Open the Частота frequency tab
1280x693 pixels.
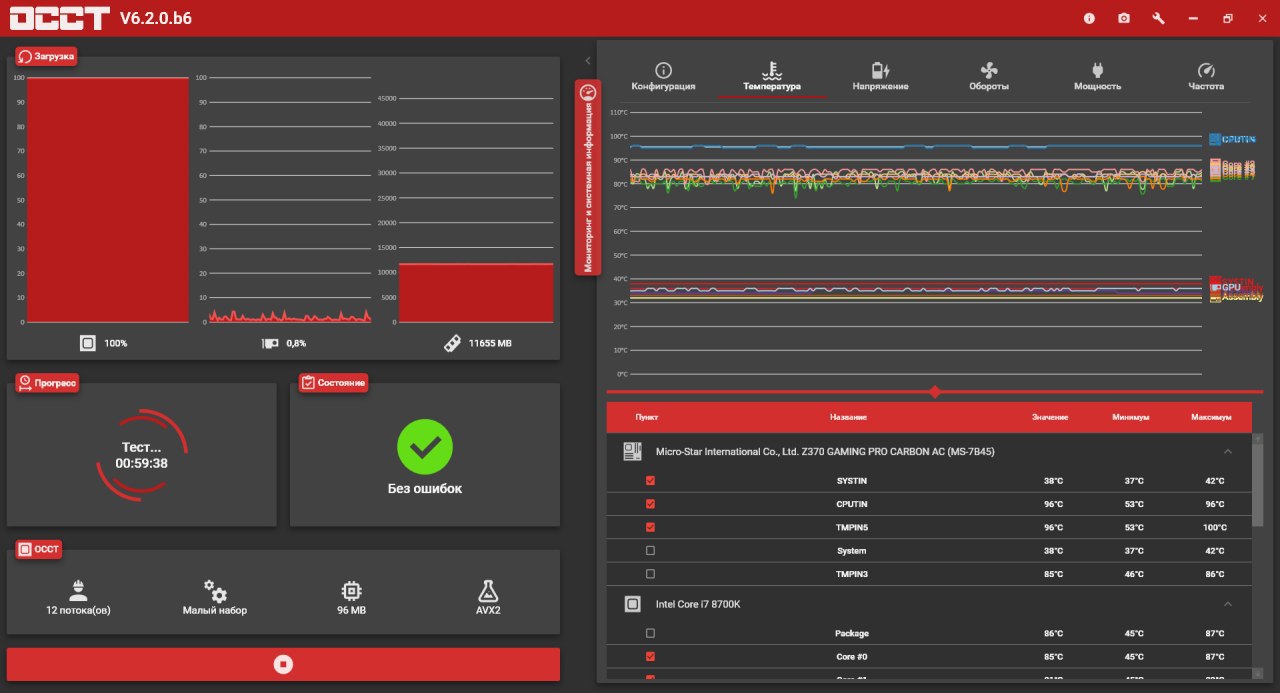(1206, 77)
